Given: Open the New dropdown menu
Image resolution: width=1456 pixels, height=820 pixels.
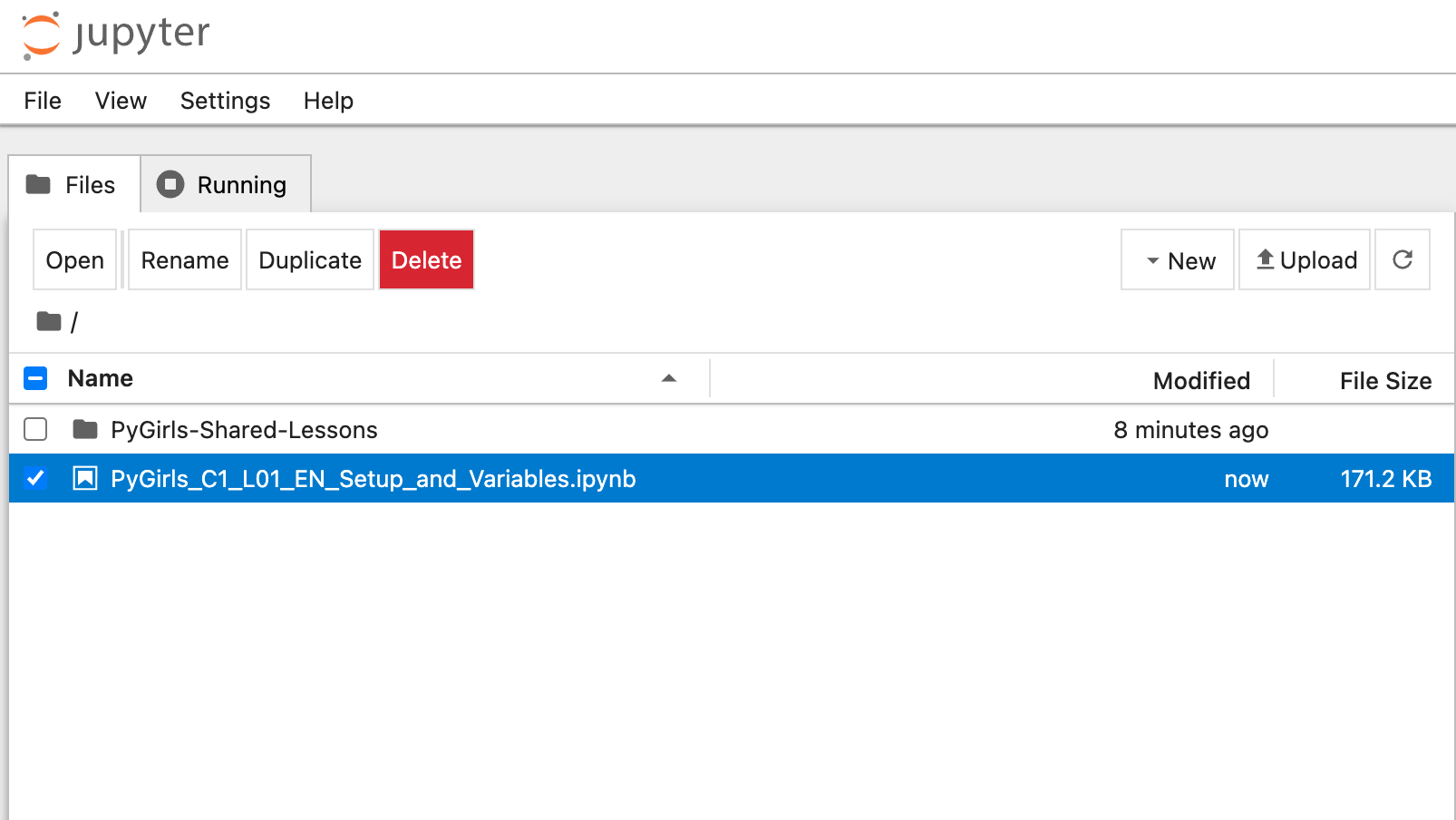Looking at the screenshot, I should pos(1178,260).
